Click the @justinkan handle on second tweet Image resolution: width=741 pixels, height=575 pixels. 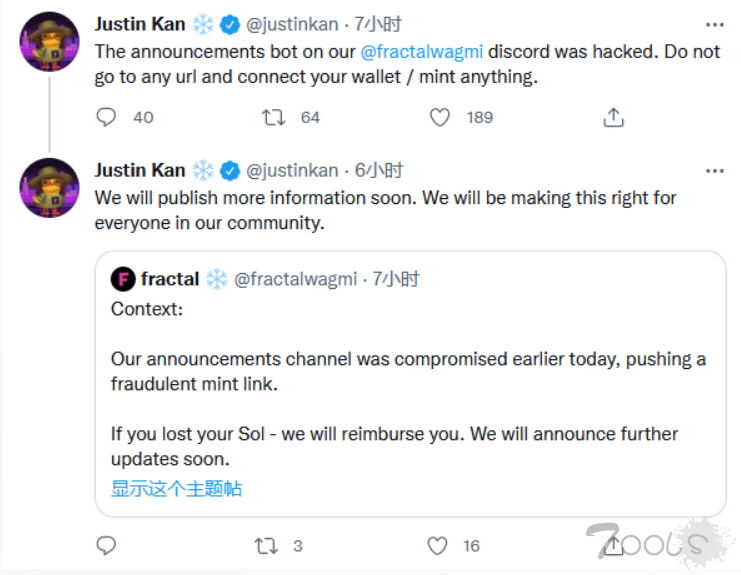click(x=293, y=170)
